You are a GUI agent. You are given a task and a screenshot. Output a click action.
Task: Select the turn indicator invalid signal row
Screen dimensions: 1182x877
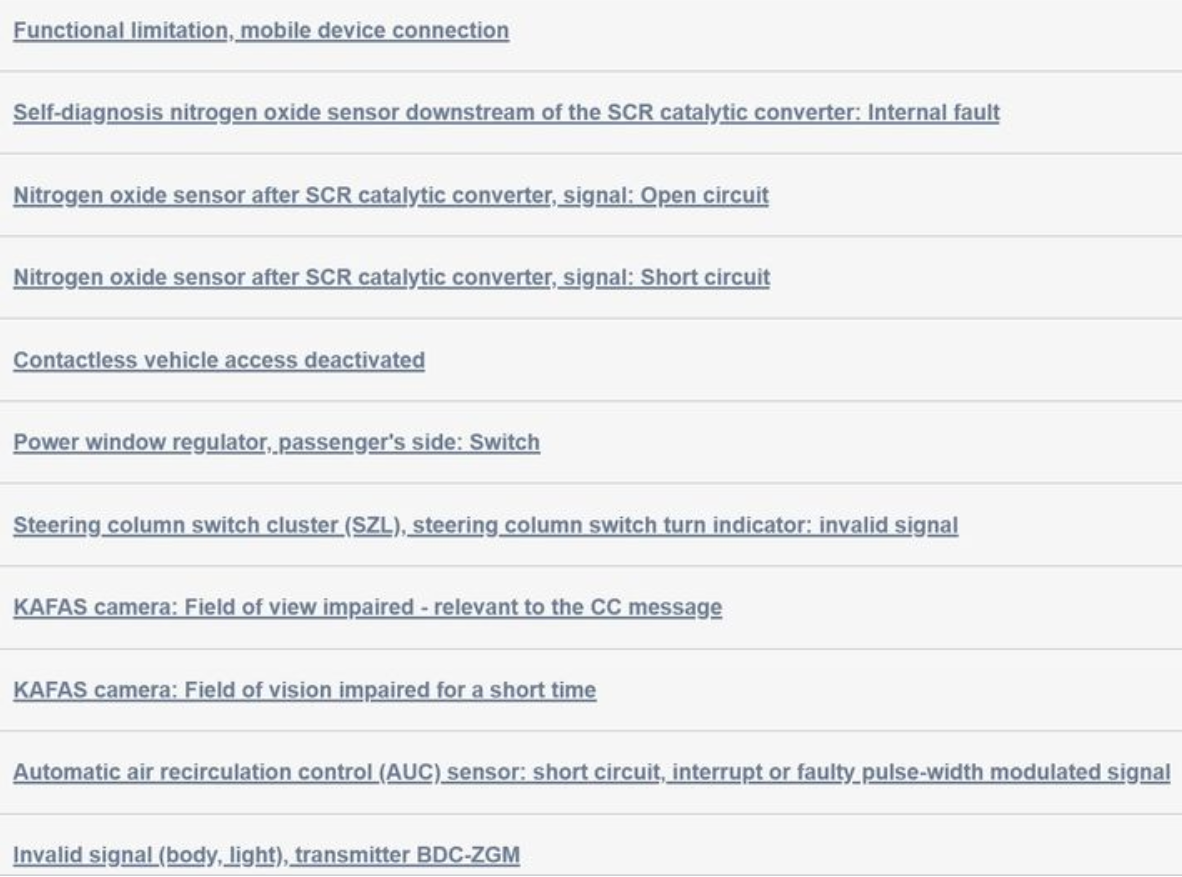pos(591,525)
